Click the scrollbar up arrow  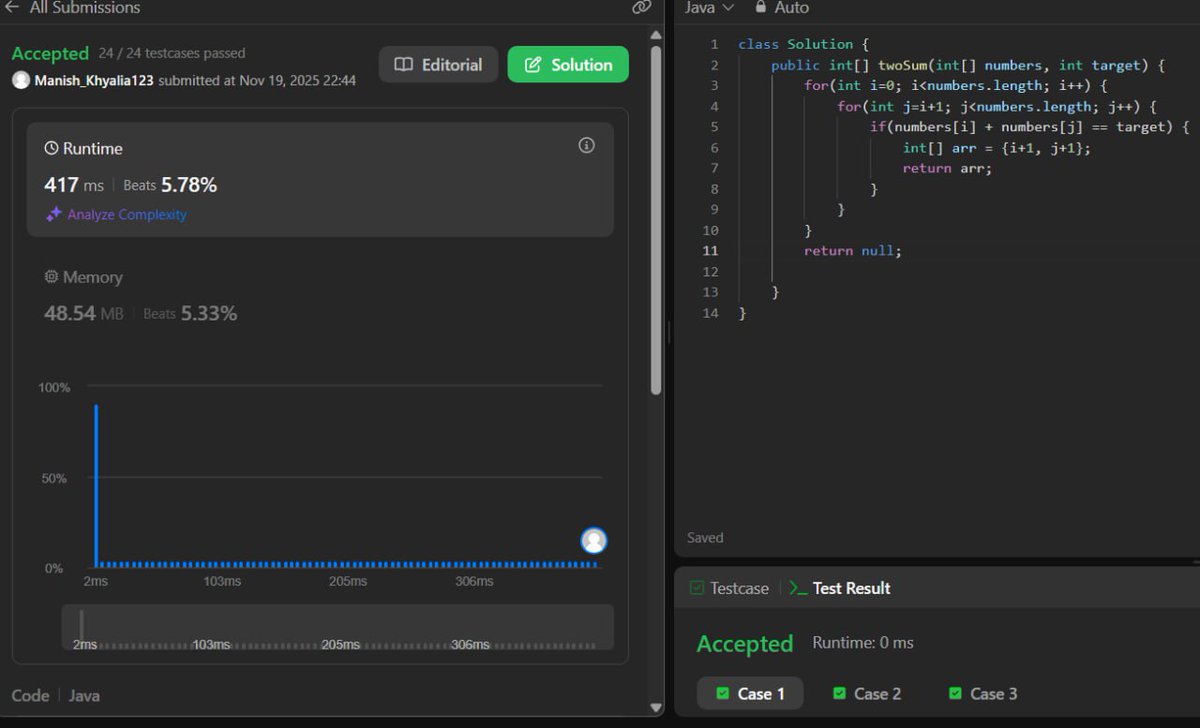tap(656, 35)
